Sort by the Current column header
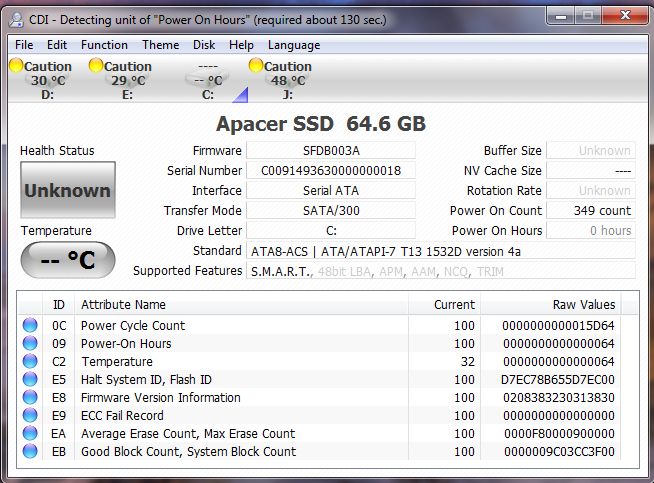654x483 pixels. click(445, 304)
